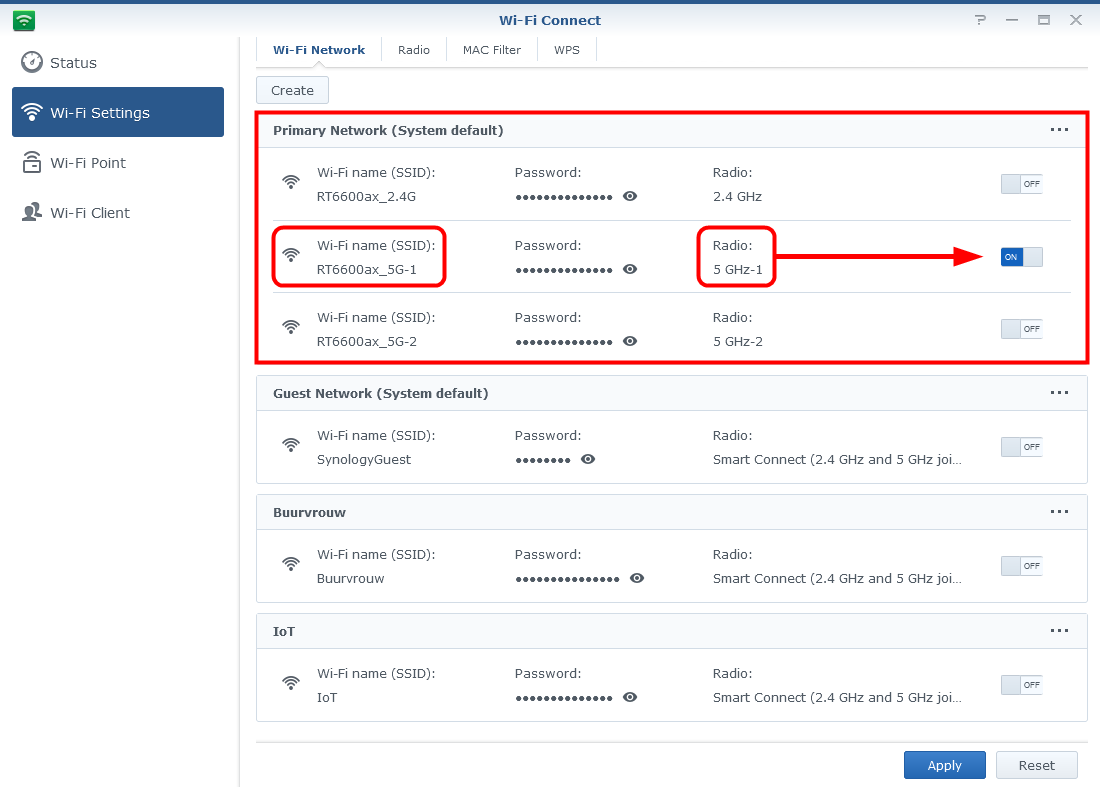The width and height of the screenshot is (1100, 787).
Task: Maximize the Wi-Fi Connect window
Action: (x=1044, y=20)
